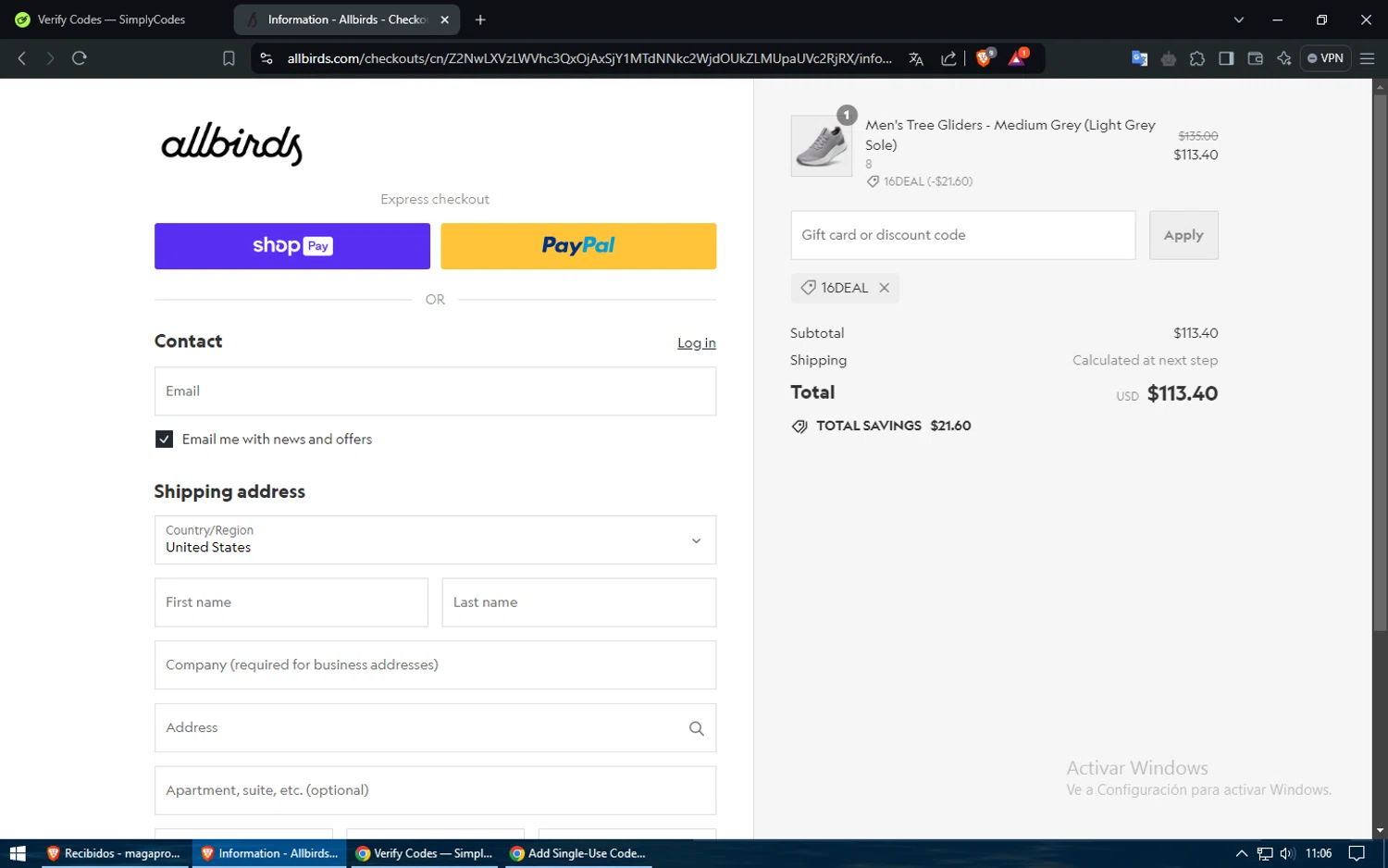Click the VPN button in toolbar

1325,58
